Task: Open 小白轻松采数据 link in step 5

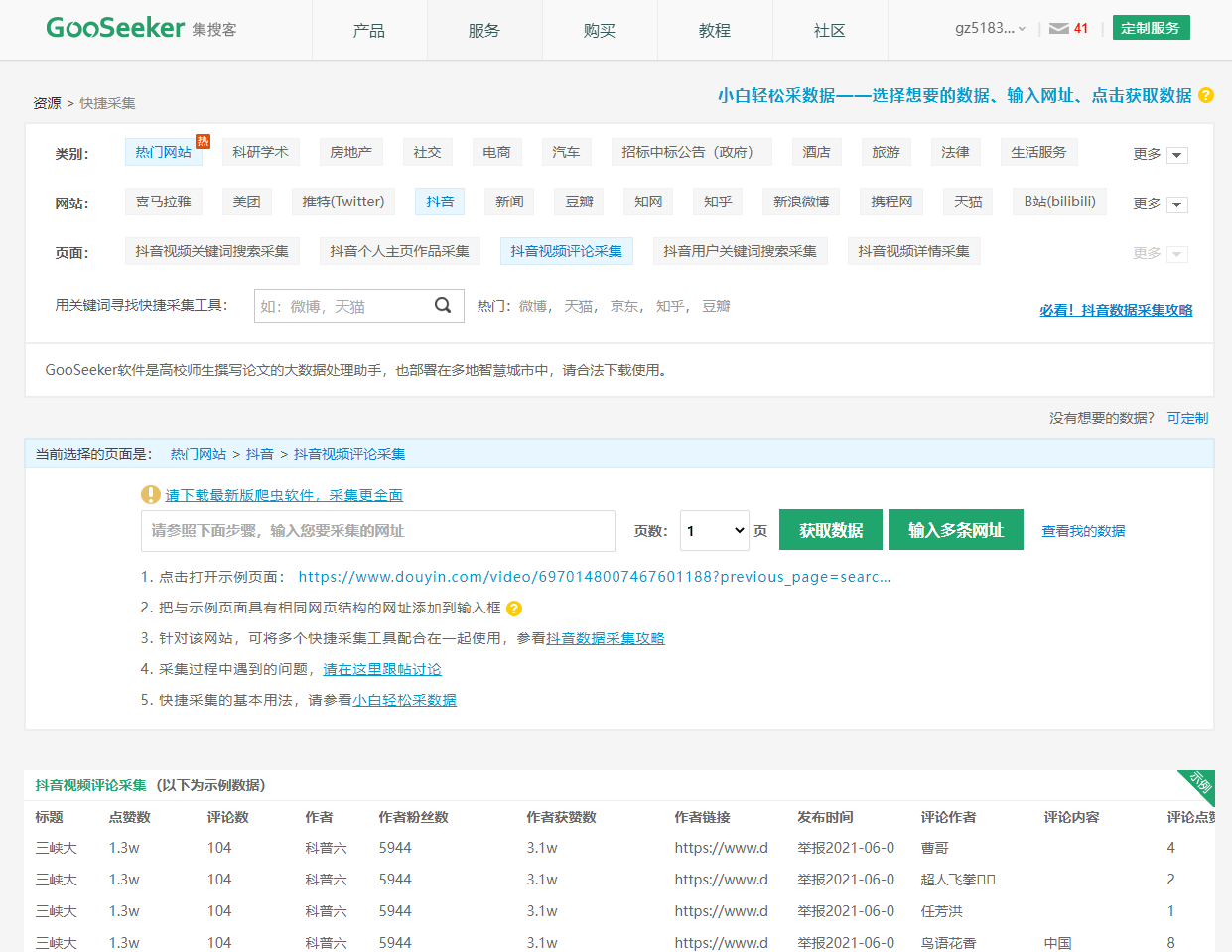Action: coord(404,700)
